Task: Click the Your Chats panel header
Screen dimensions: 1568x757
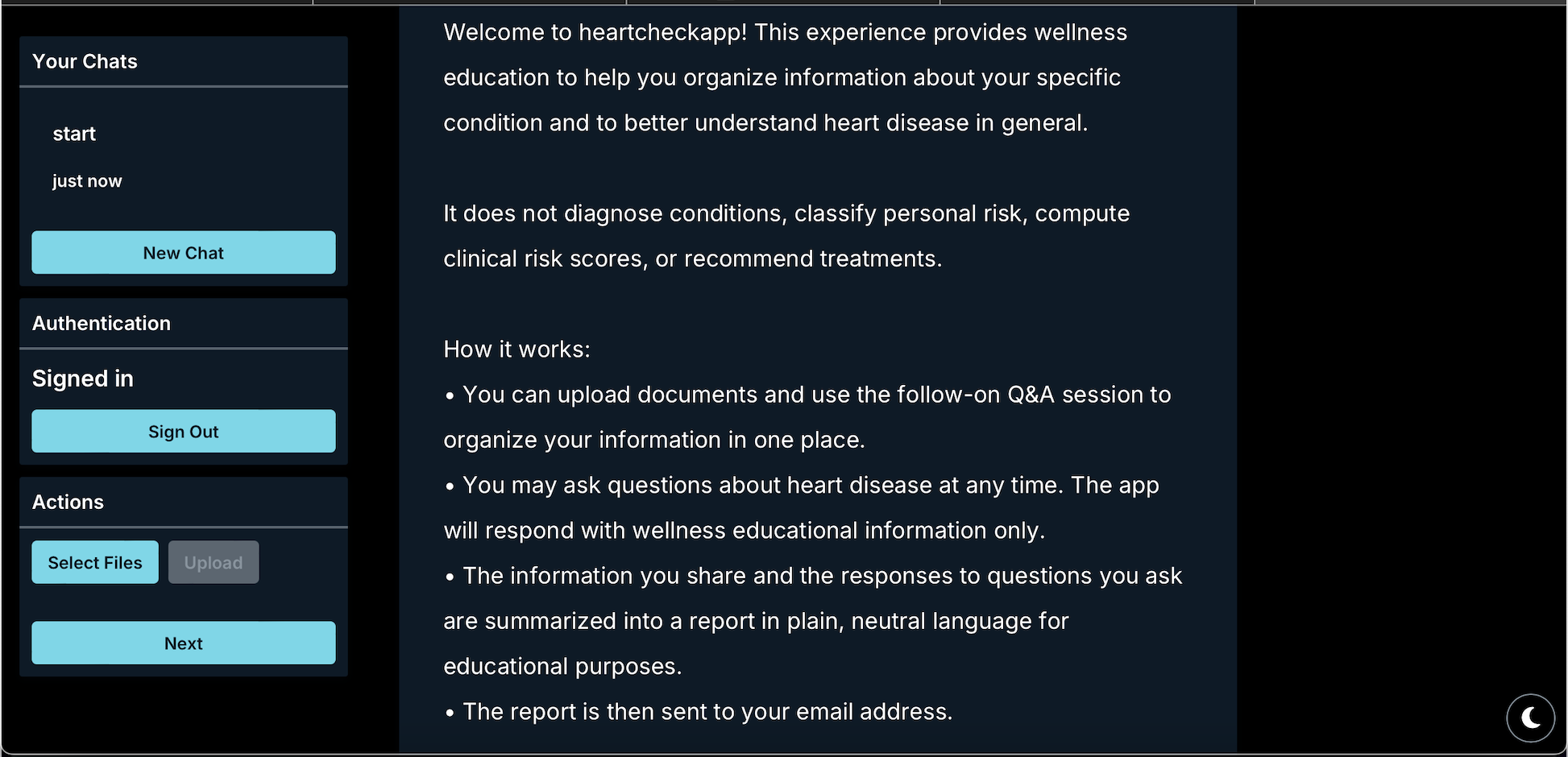Action: (x=85, y=61)
